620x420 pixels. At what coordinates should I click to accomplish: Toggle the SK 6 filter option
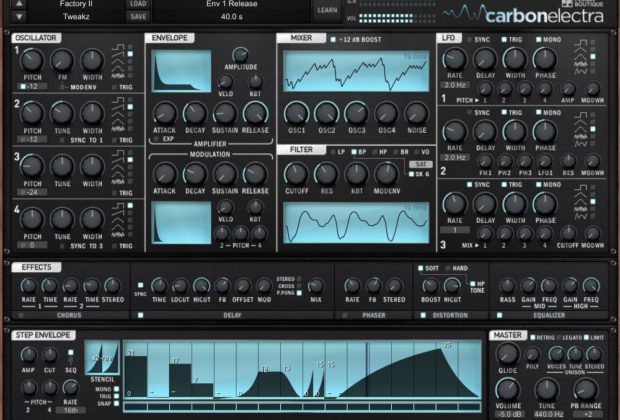pyautogui.click(x=412, y=174)
